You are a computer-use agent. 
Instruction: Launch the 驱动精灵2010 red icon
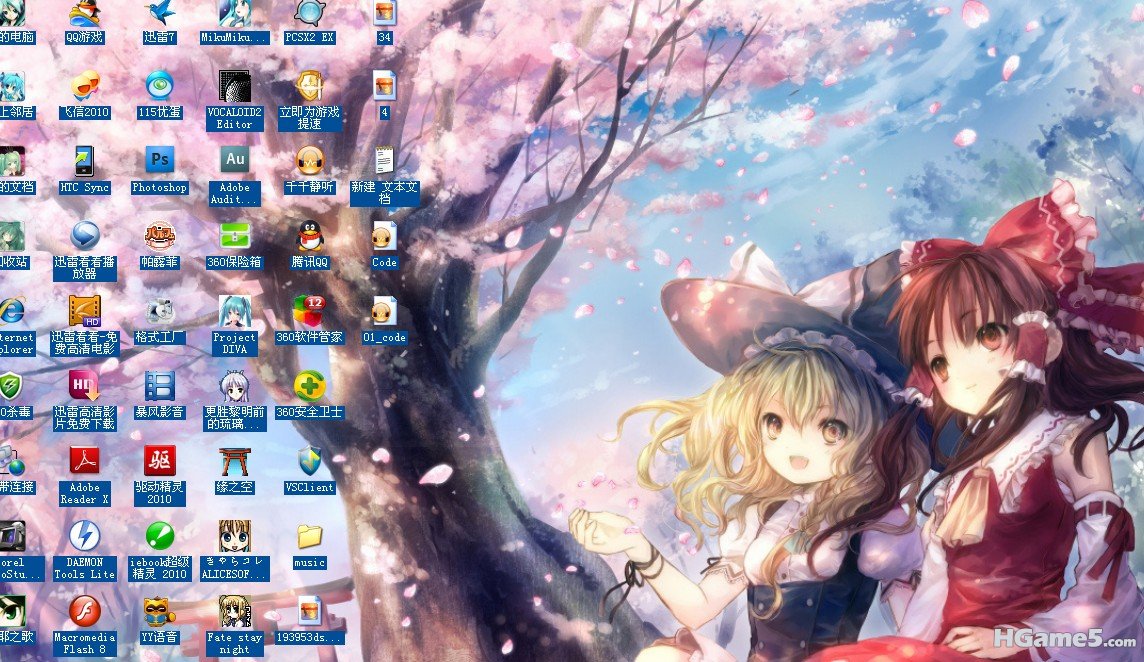click(160, 461)
